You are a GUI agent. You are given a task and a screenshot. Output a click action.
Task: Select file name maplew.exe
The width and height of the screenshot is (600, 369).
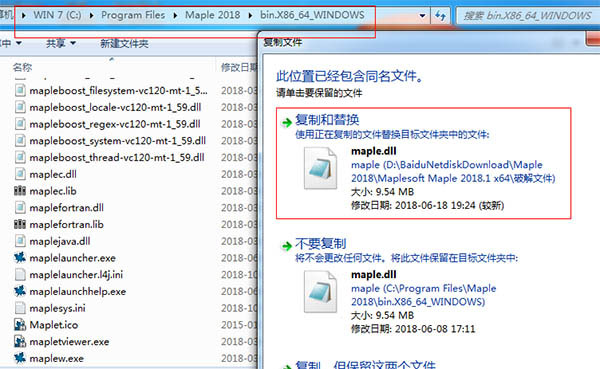coord(56,358)
